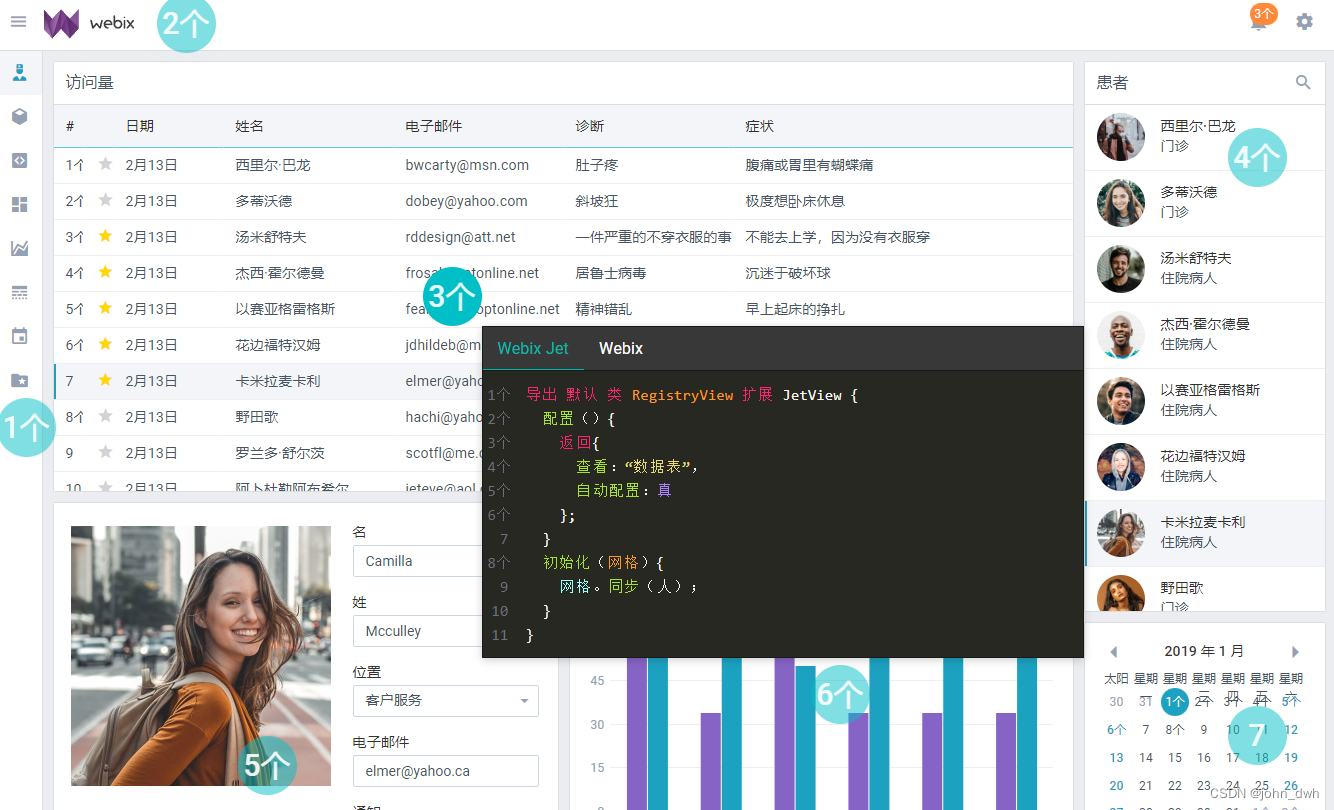1334x810 pixels.
Task: Click the avatar of 野田歌 in patient list
Action: (x=1121, y=594)
